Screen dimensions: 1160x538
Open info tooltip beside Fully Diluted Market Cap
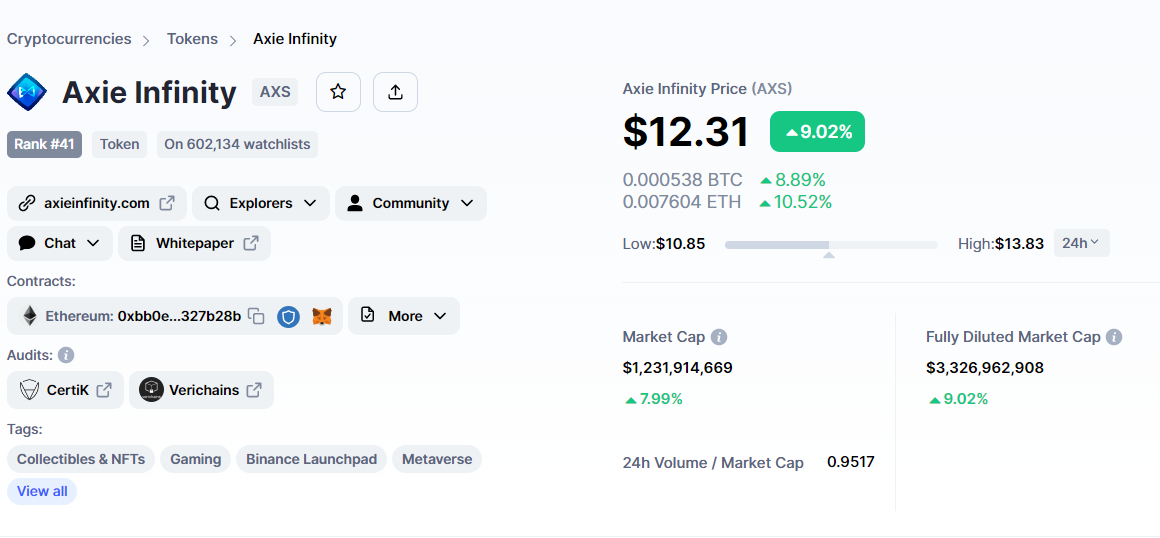[x=1113, y=337]
